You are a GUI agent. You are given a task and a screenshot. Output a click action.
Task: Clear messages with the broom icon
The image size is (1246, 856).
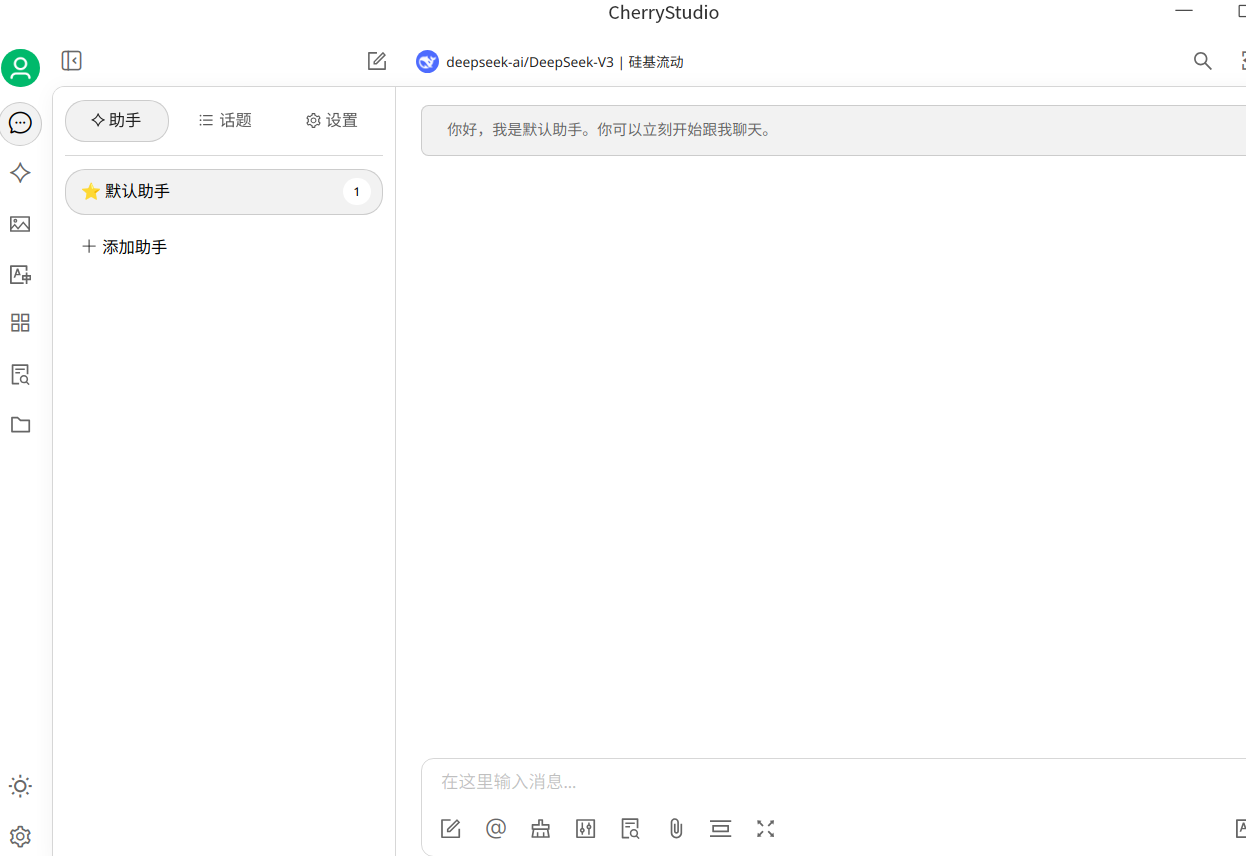pos(541,829)
